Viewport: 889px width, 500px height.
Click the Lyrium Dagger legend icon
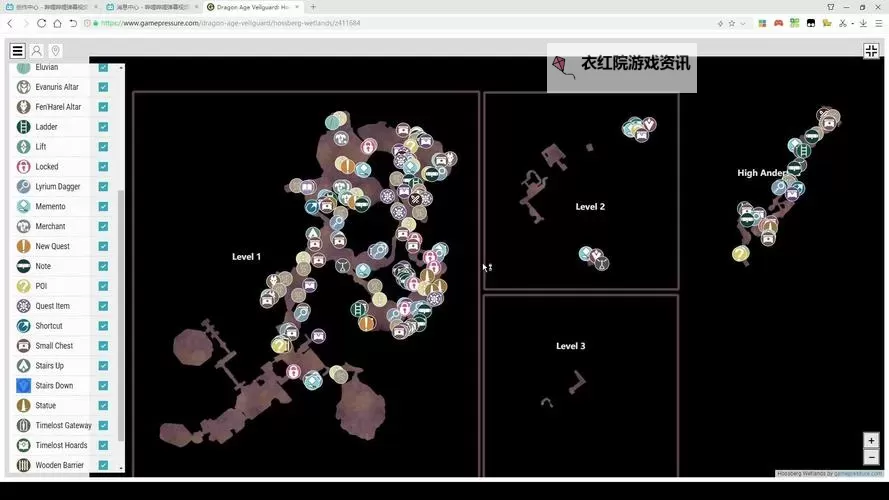[23, 187]
